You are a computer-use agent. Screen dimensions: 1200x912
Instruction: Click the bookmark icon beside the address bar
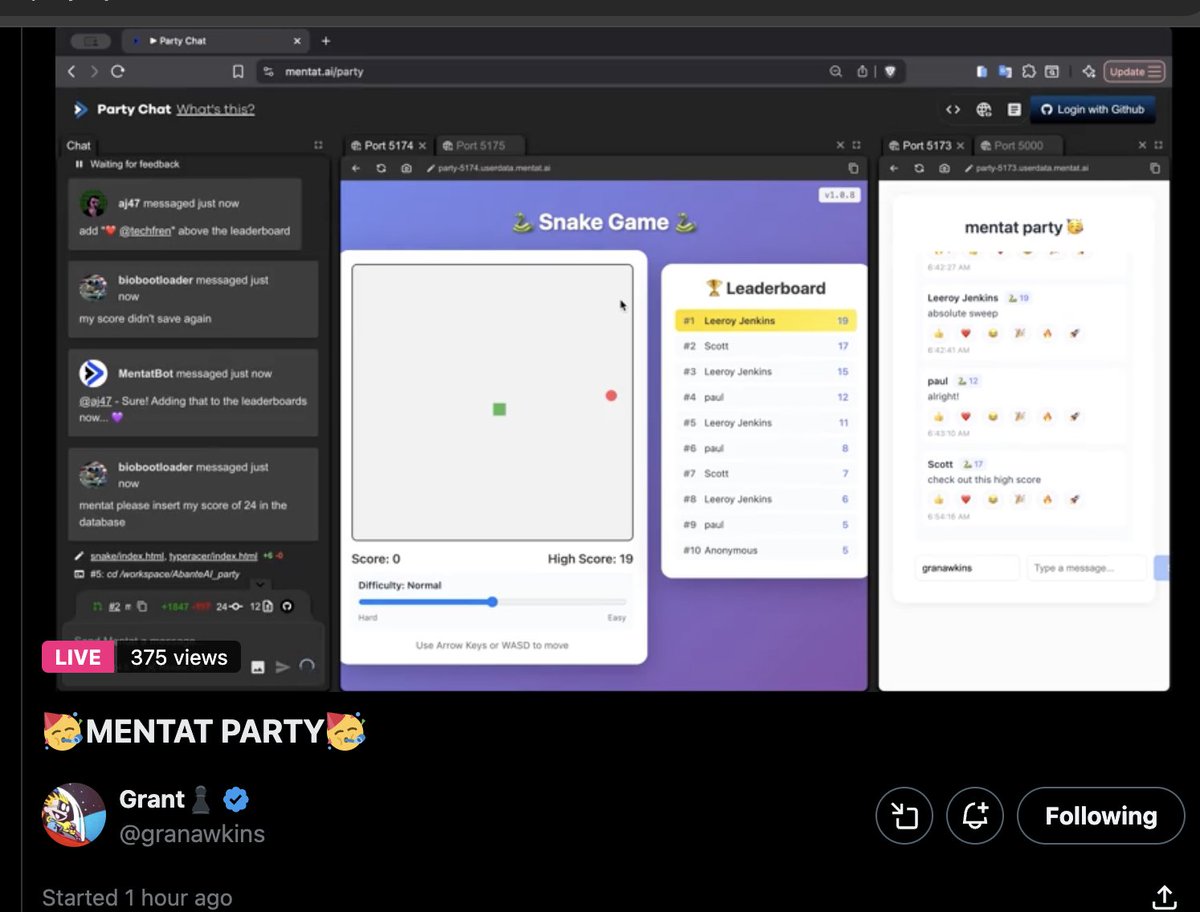[238, 72]
